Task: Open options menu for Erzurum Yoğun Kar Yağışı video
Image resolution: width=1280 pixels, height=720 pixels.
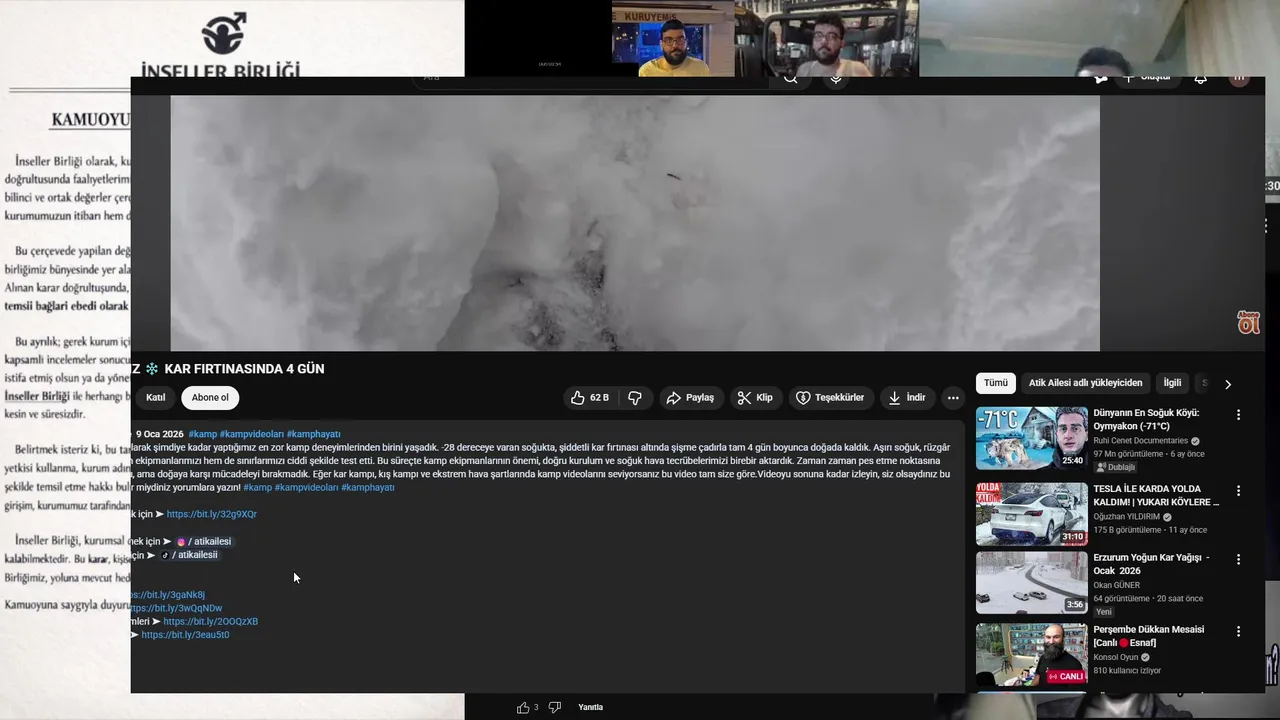Action: tap(1238, 560)
